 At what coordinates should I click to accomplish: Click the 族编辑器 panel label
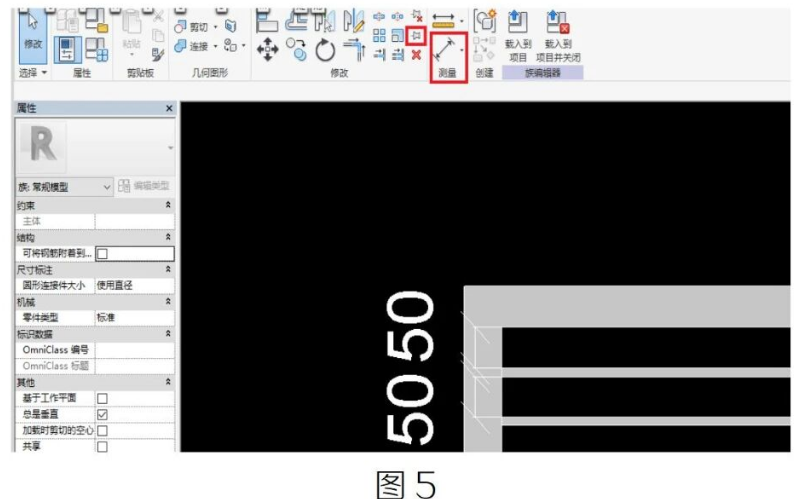(x=543, y=73)
